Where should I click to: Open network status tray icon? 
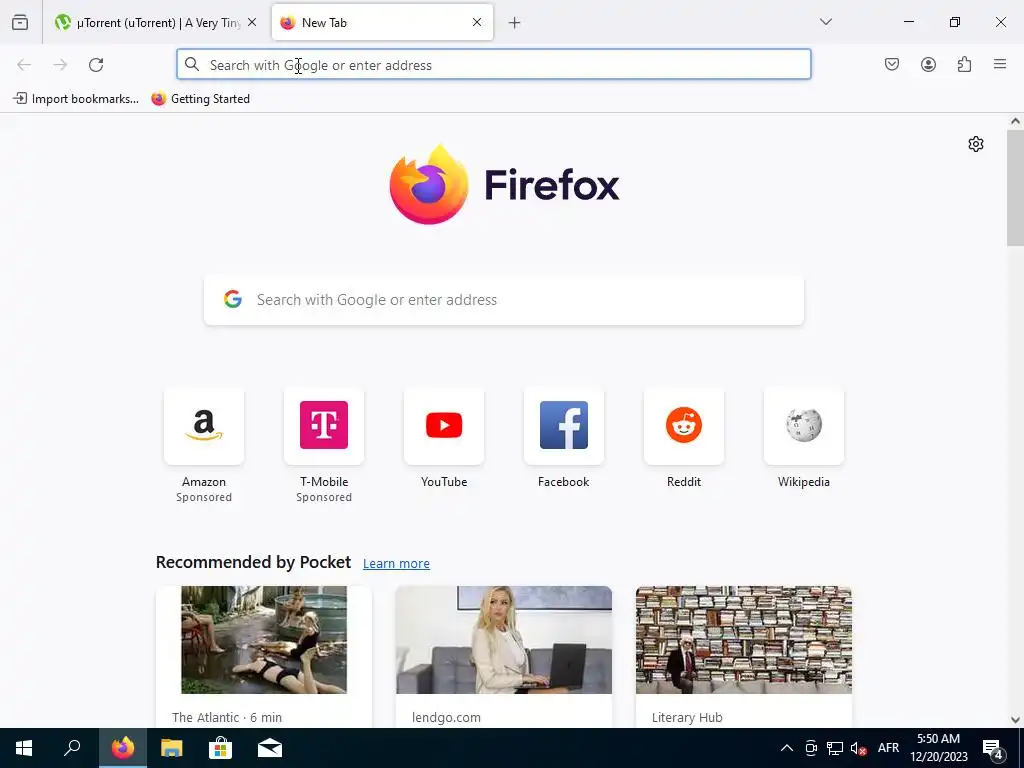tap(835, 748)
